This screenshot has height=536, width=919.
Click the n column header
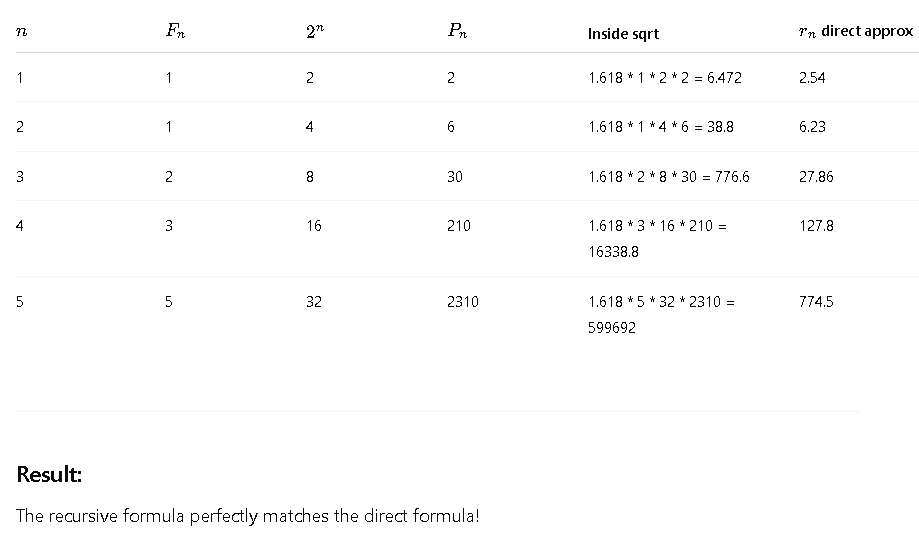point(22,32)
